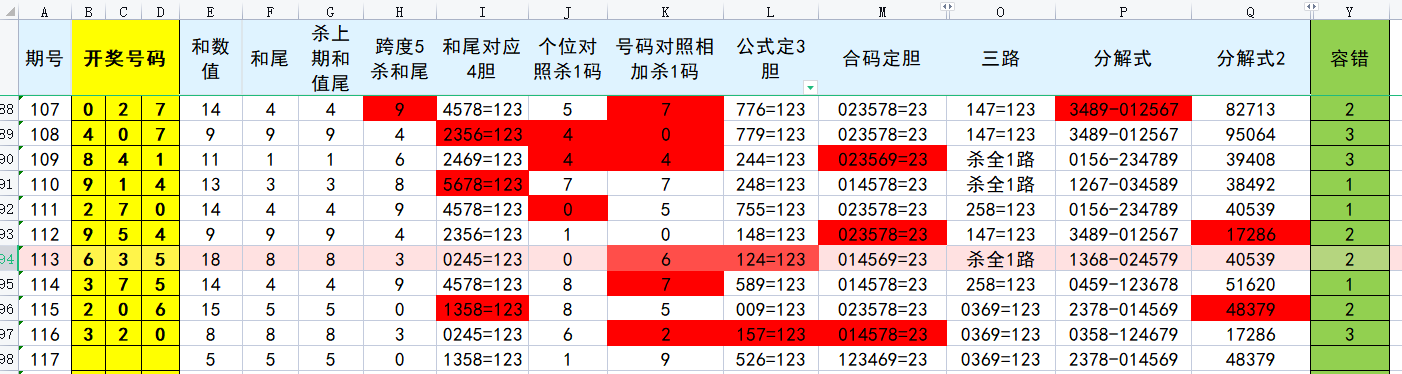Select the 跨度5杀和尾 header cell
This screenshot has height=374, width=1402.
point(400,57)
